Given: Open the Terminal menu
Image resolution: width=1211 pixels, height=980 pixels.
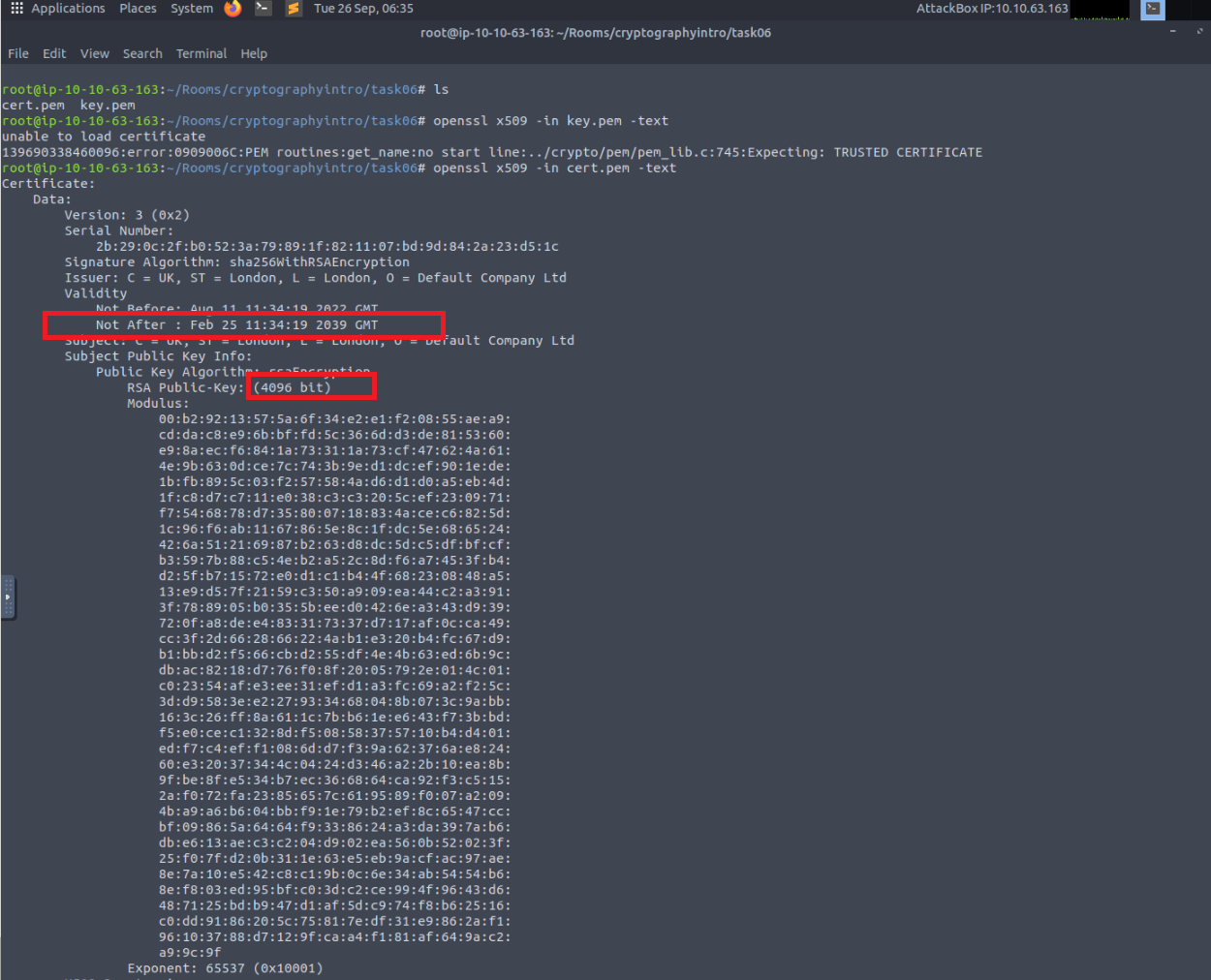Looking at the screenshot, I should pyautogui.click(x=202, y=53).
